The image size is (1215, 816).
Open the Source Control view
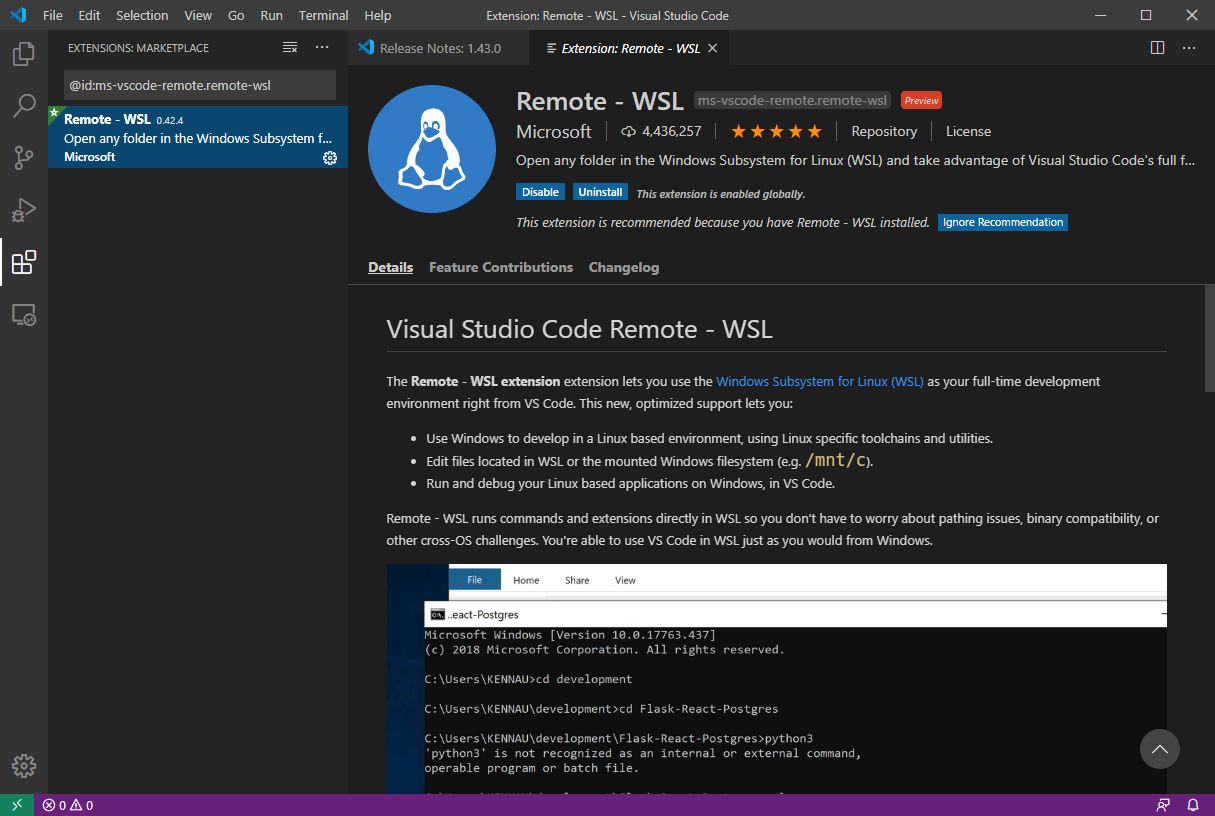point(24,158)
